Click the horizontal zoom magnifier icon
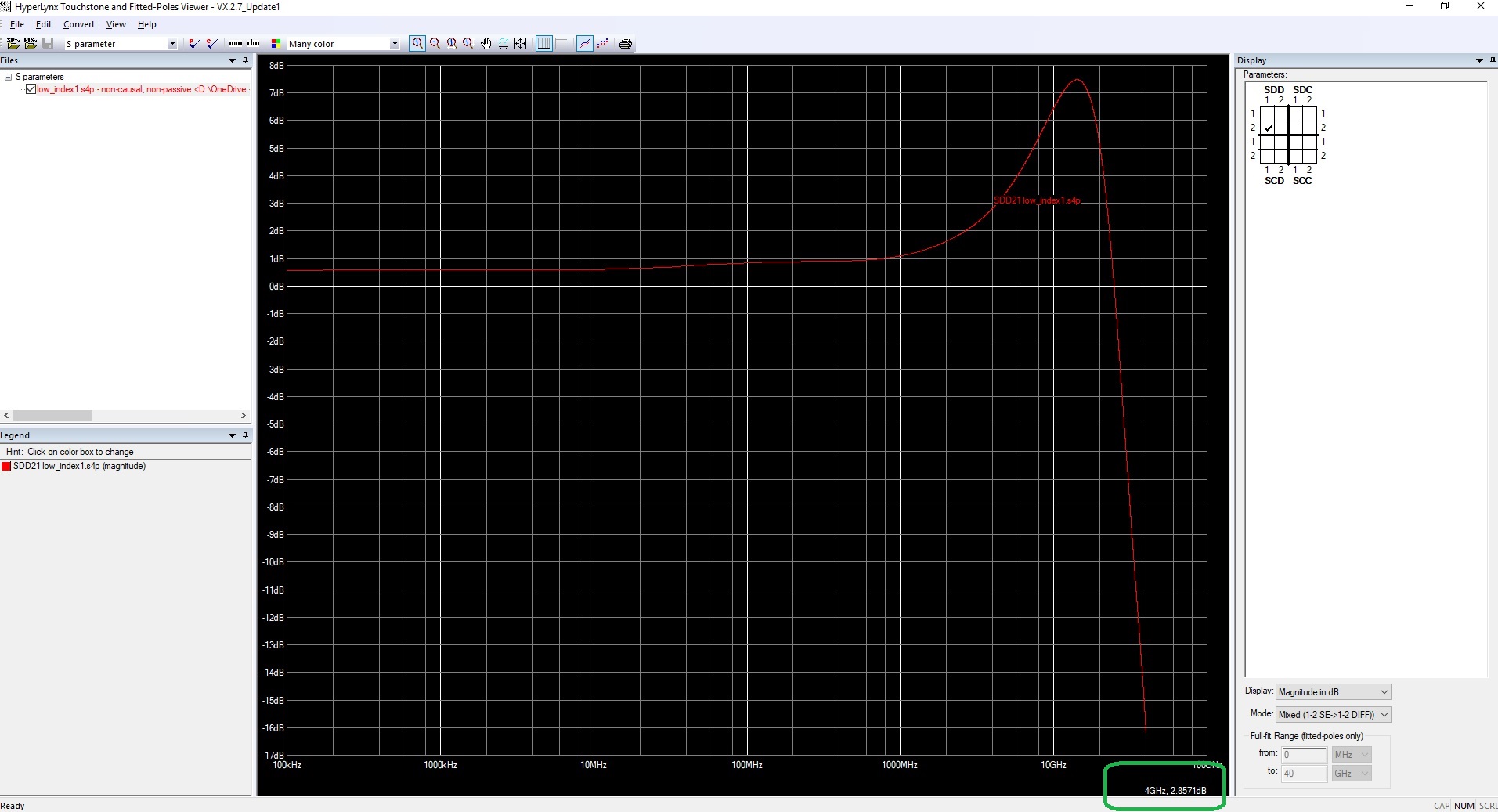Image resolution: width=1498 pixels, height=812 pixels. (x=452, y=43)
